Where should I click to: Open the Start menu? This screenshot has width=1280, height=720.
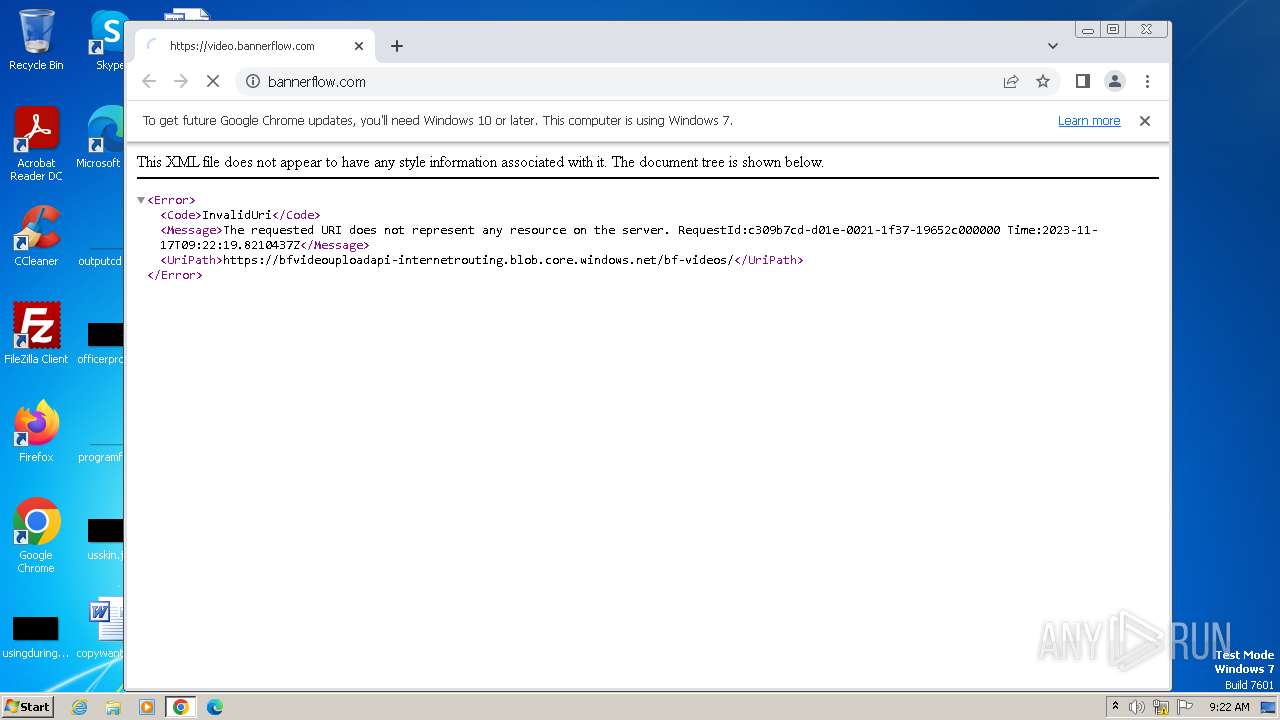[27, 707]
